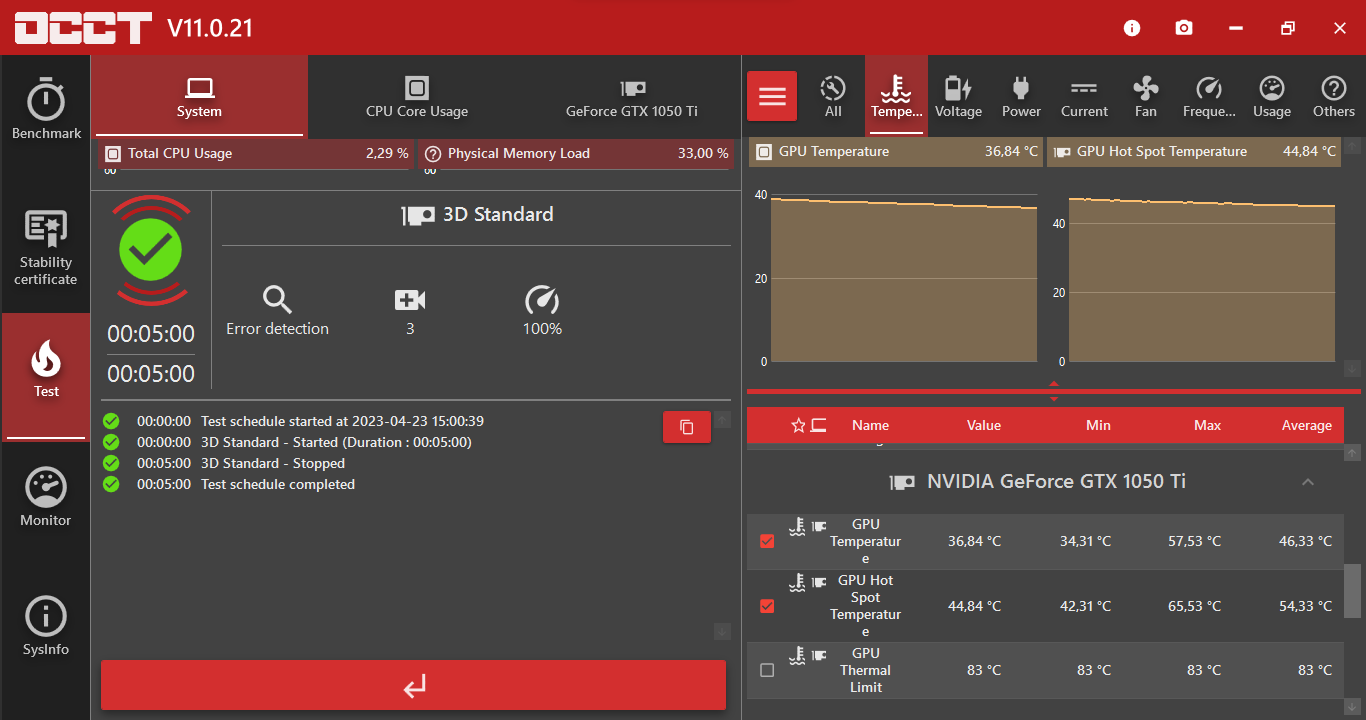Copy the test log with the copy button
1366x720 pixels.
tap(687, 427)
